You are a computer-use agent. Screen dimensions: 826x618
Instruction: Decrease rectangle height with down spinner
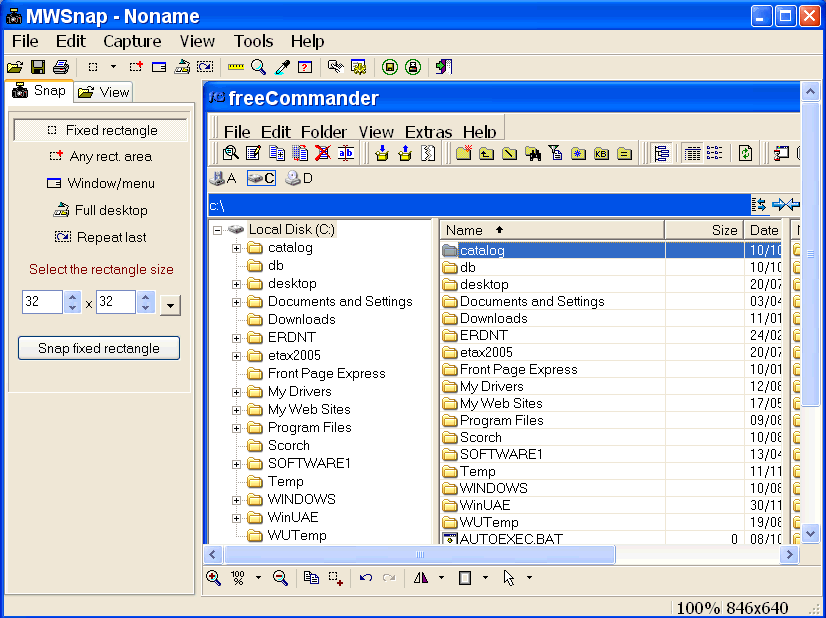point(146,308)
